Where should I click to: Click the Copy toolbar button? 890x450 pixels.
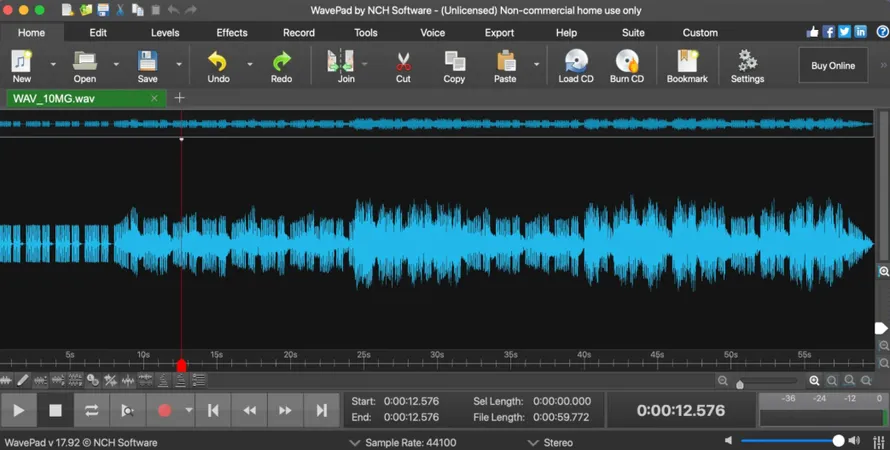click(454, 66)
